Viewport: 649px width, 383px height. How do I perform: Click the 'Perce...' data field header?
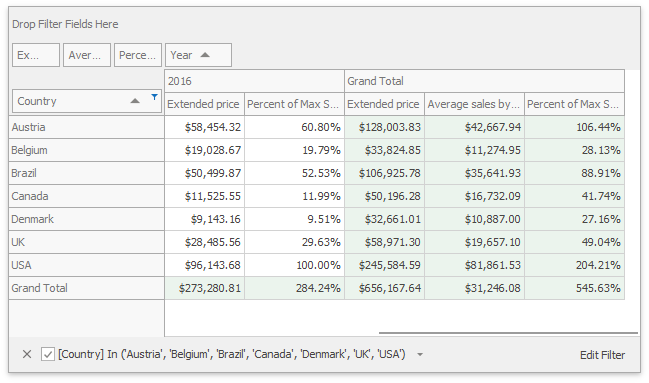138,55
